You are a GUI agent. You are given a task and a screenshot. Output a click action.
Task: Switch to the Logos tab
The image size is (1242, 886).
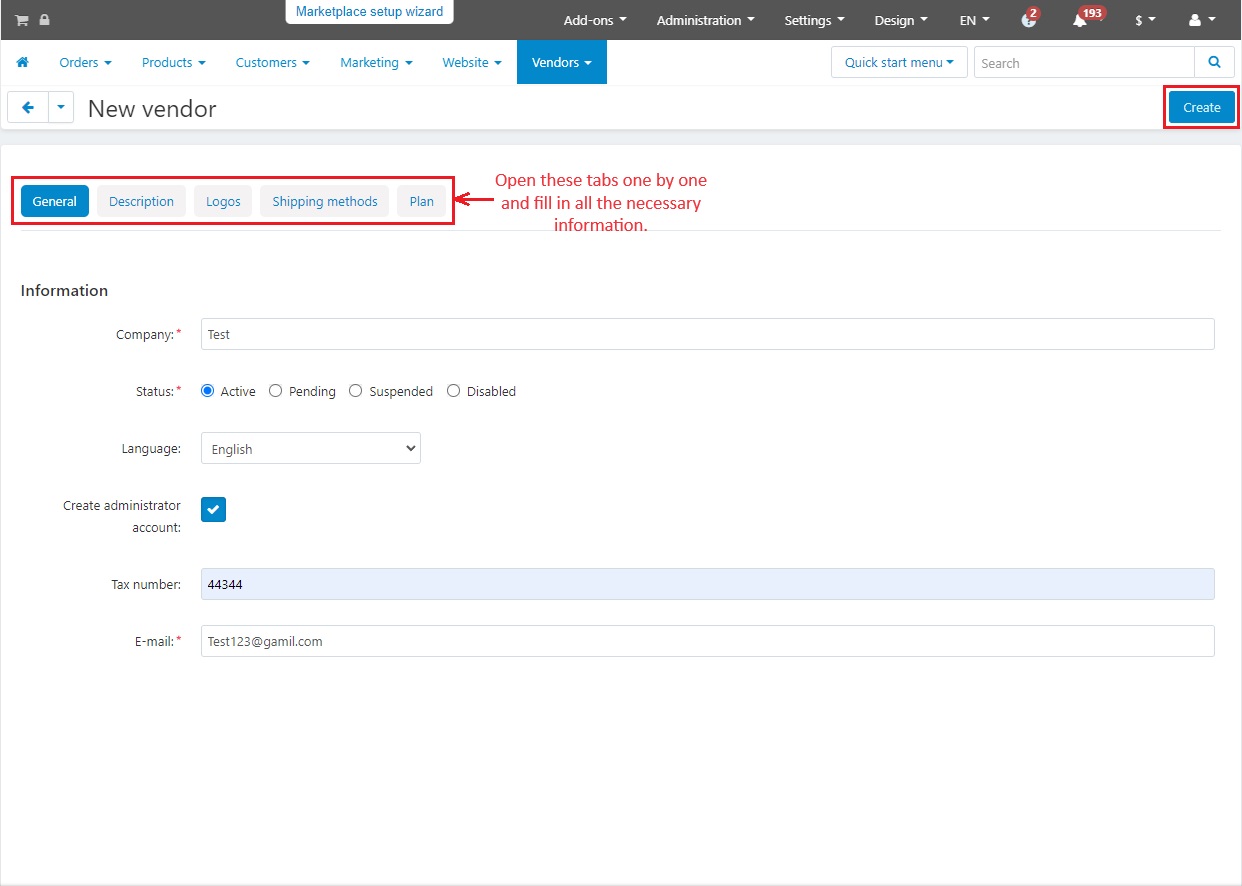(223, 201)
